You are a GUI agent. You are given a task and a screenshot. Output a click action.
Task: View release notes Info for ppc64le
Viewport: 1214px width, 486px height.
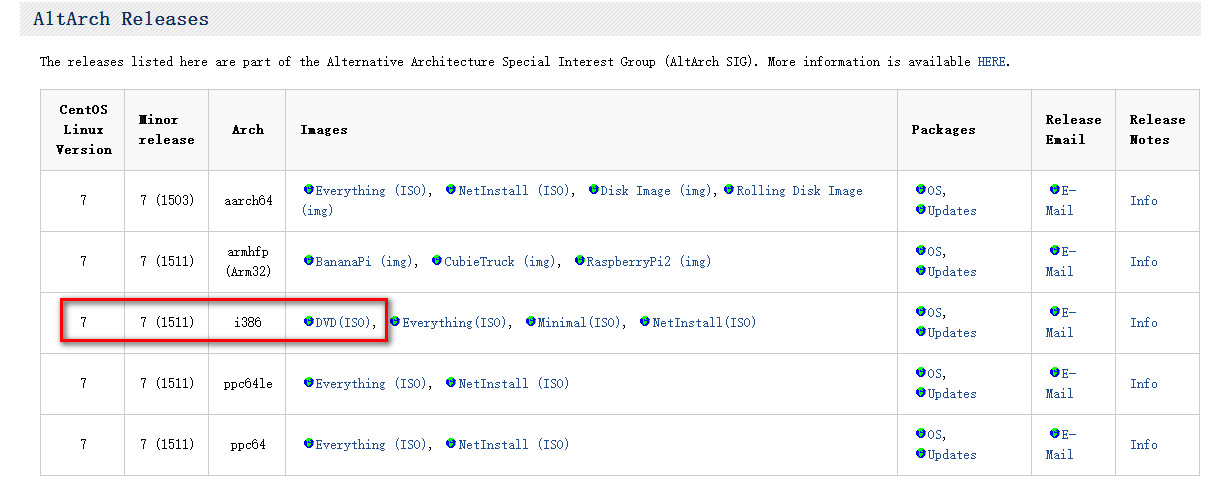click(1144, 384)
